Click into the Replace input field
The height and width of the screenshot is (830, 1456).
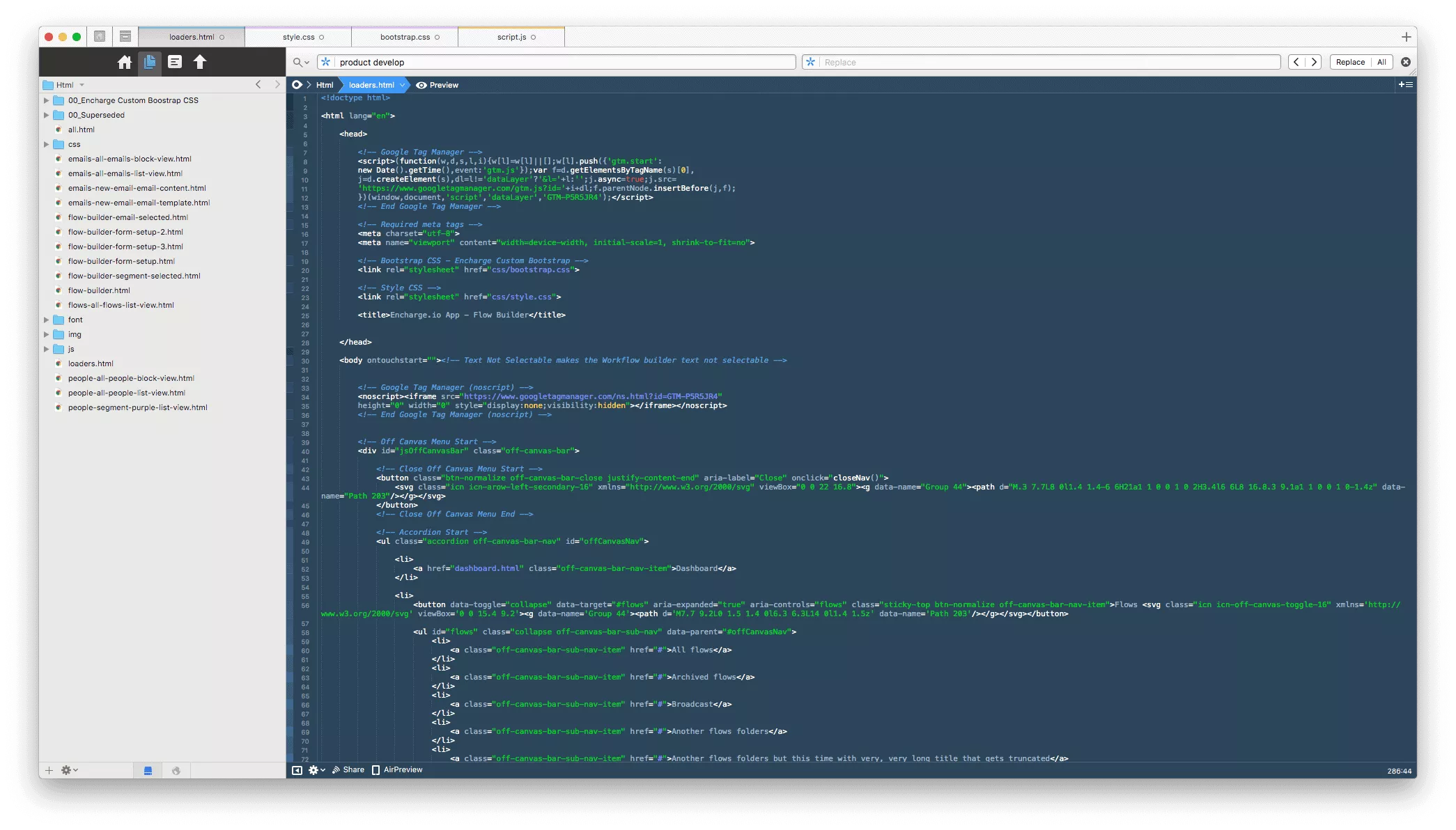click(x=1049, y=62)
